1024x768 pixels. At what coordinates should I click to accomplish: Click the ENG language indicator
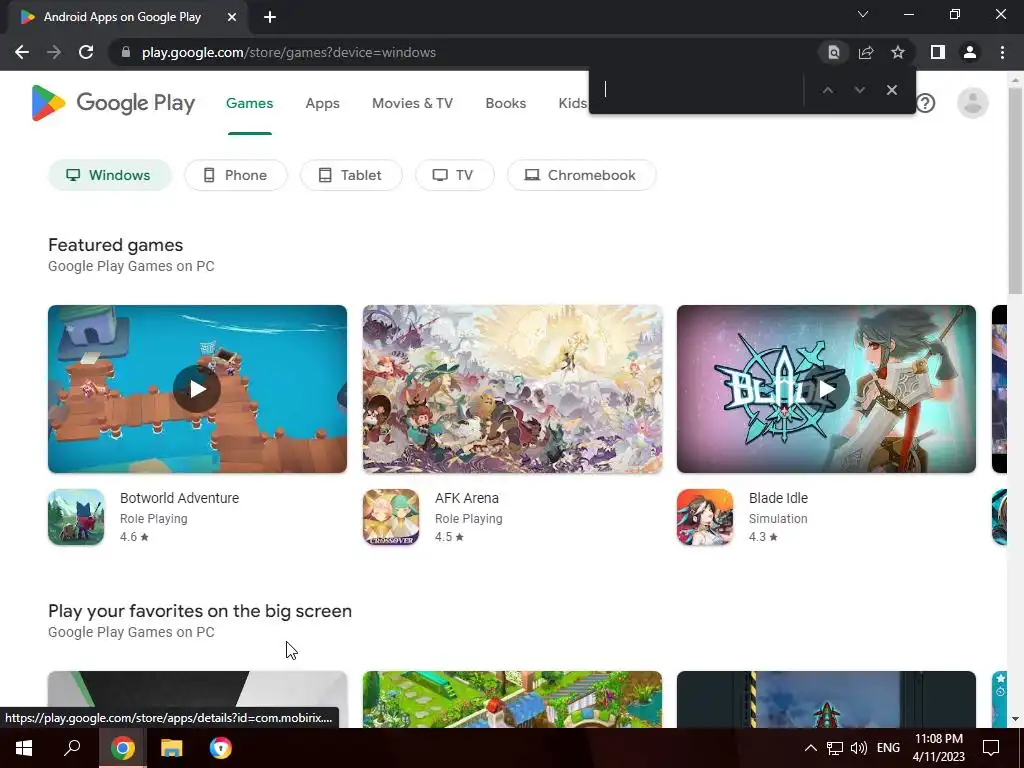[x=888, y=748]
